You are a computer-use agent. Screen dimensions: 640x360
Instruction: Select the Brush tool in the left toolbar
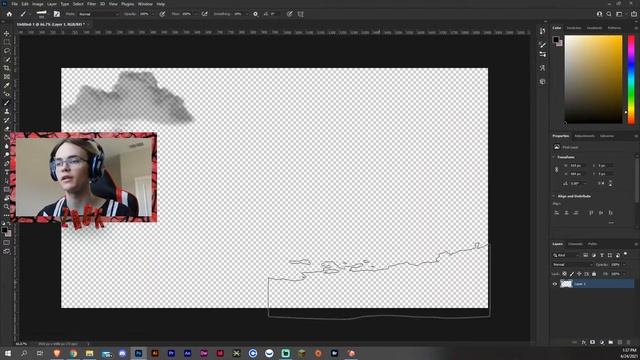point(7,103)
